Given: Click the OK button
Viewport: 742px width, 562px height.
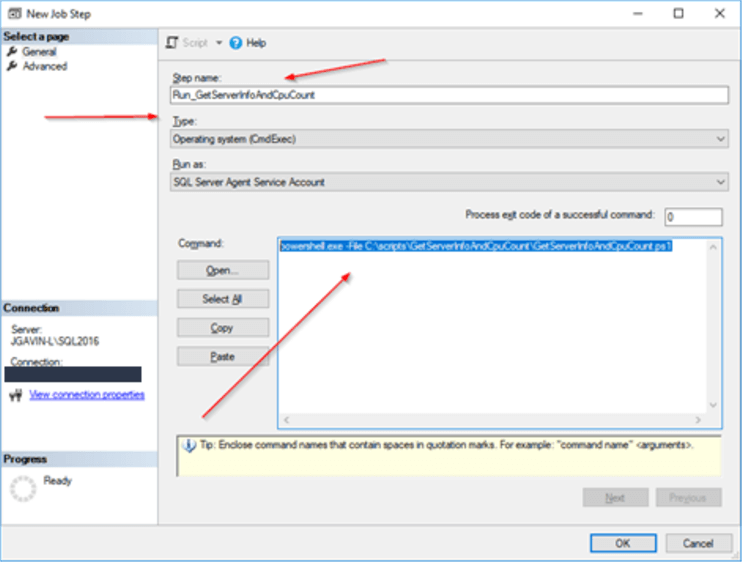Looking at the screenshot, I should (x=623, y=543).
